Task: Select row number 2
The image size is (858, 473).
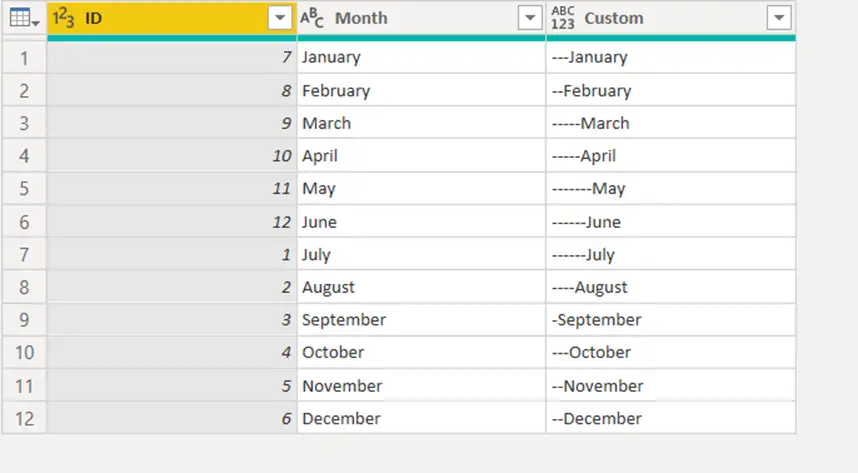Action: pos(24,90)
